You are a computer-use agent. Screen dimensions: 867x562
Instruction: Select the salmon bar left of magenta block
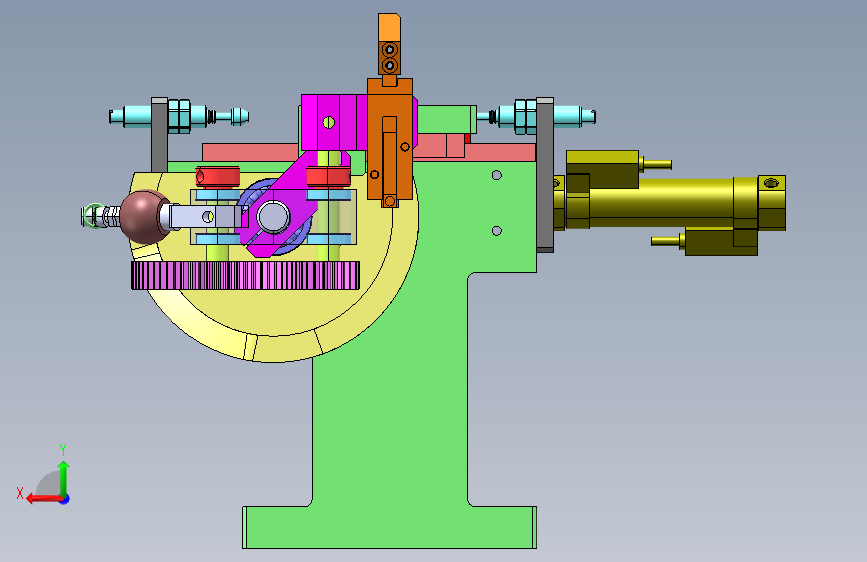[x=250, y=152]
